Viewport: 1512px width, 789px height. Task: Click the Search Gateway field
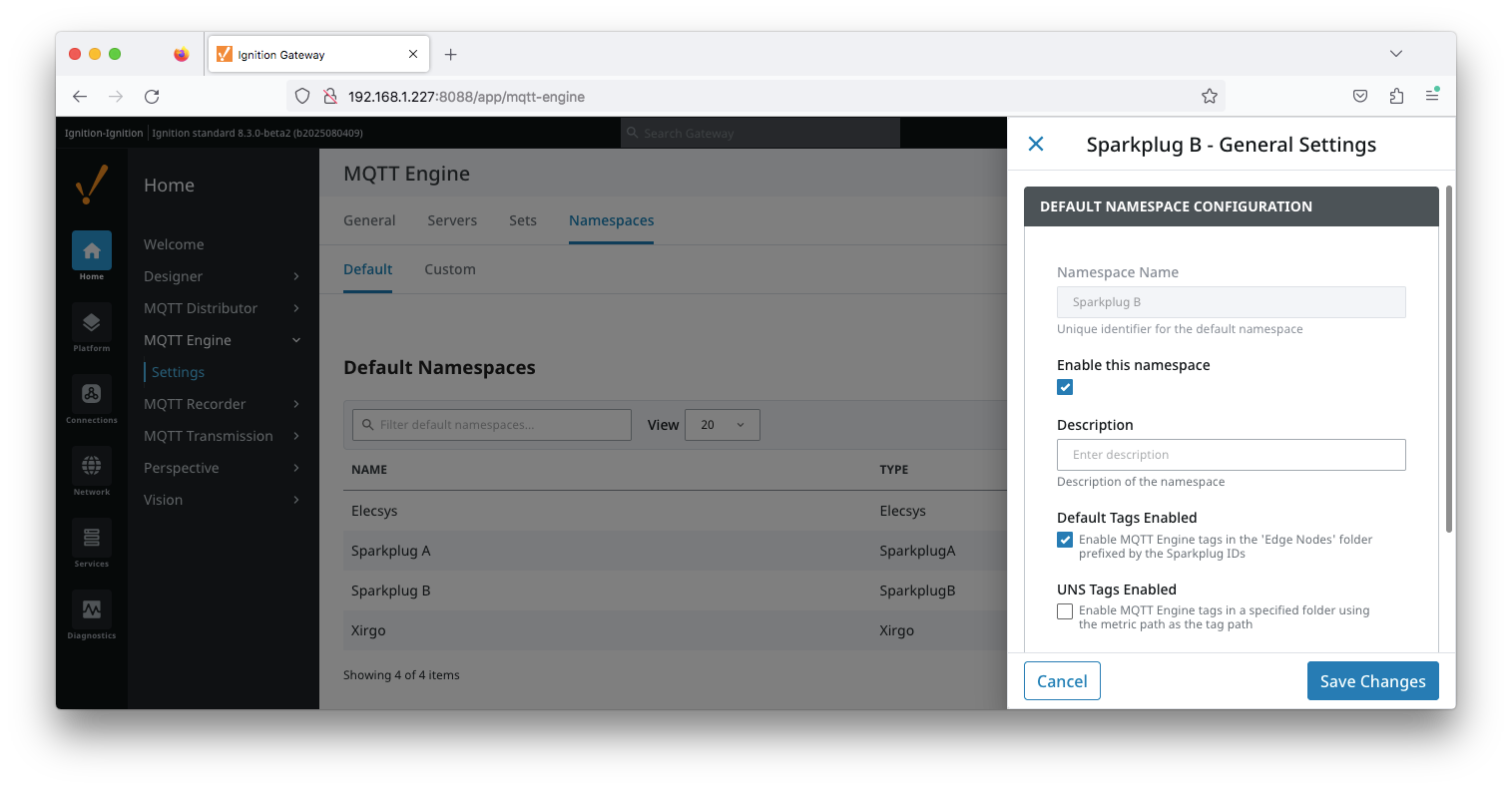tap(760, 133)
